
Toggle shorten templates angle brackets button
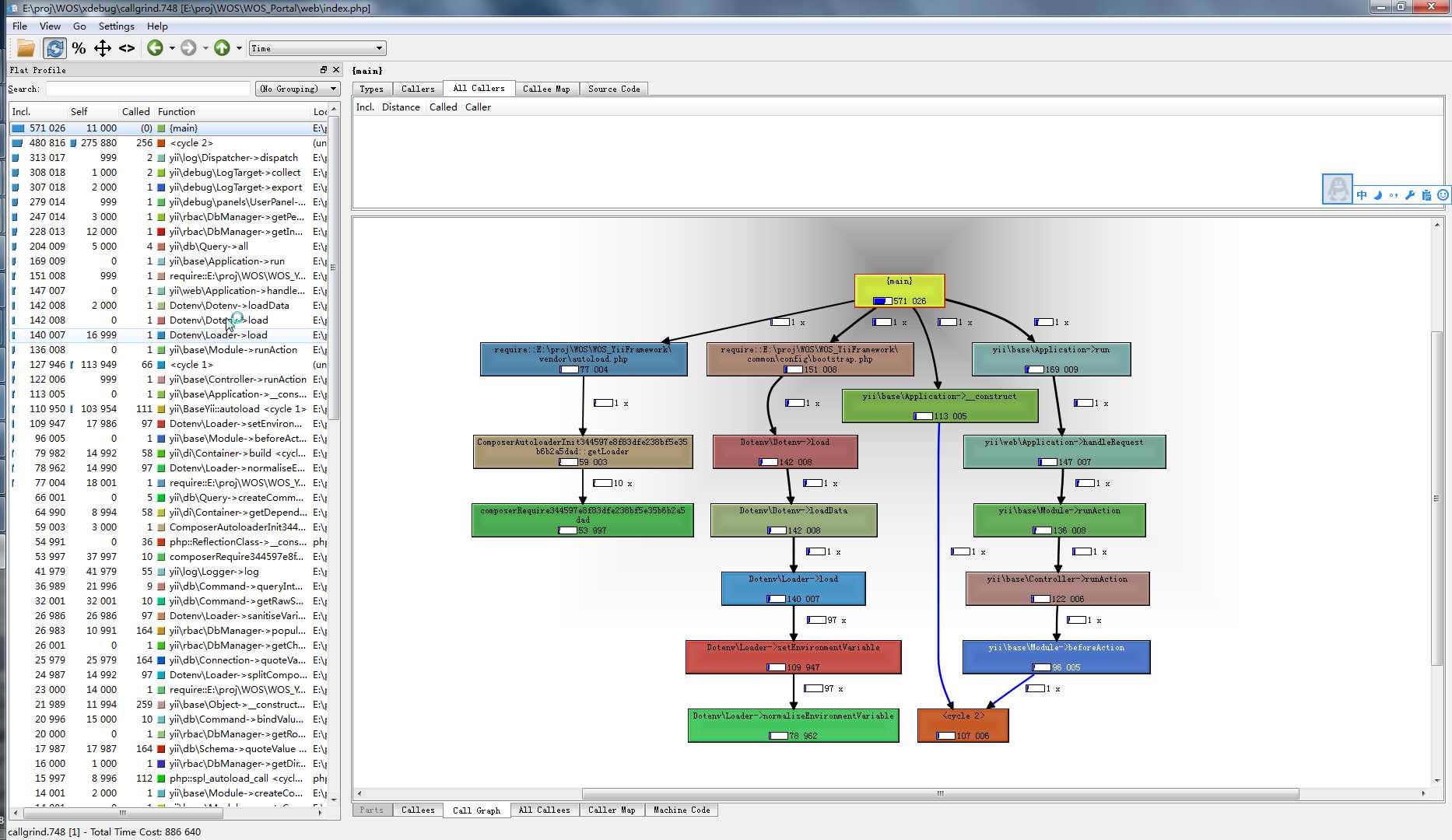(x=127, y=48)
